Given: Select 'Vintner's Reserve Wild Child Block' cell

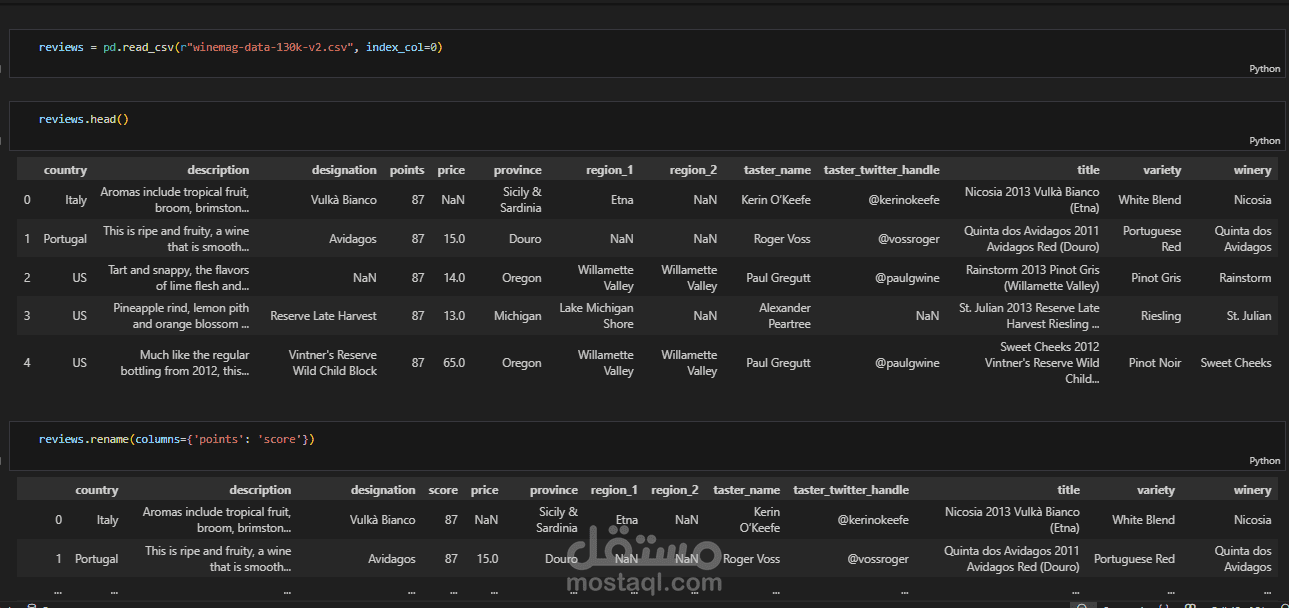Looking at the screenshot, I should coord(333,363).
